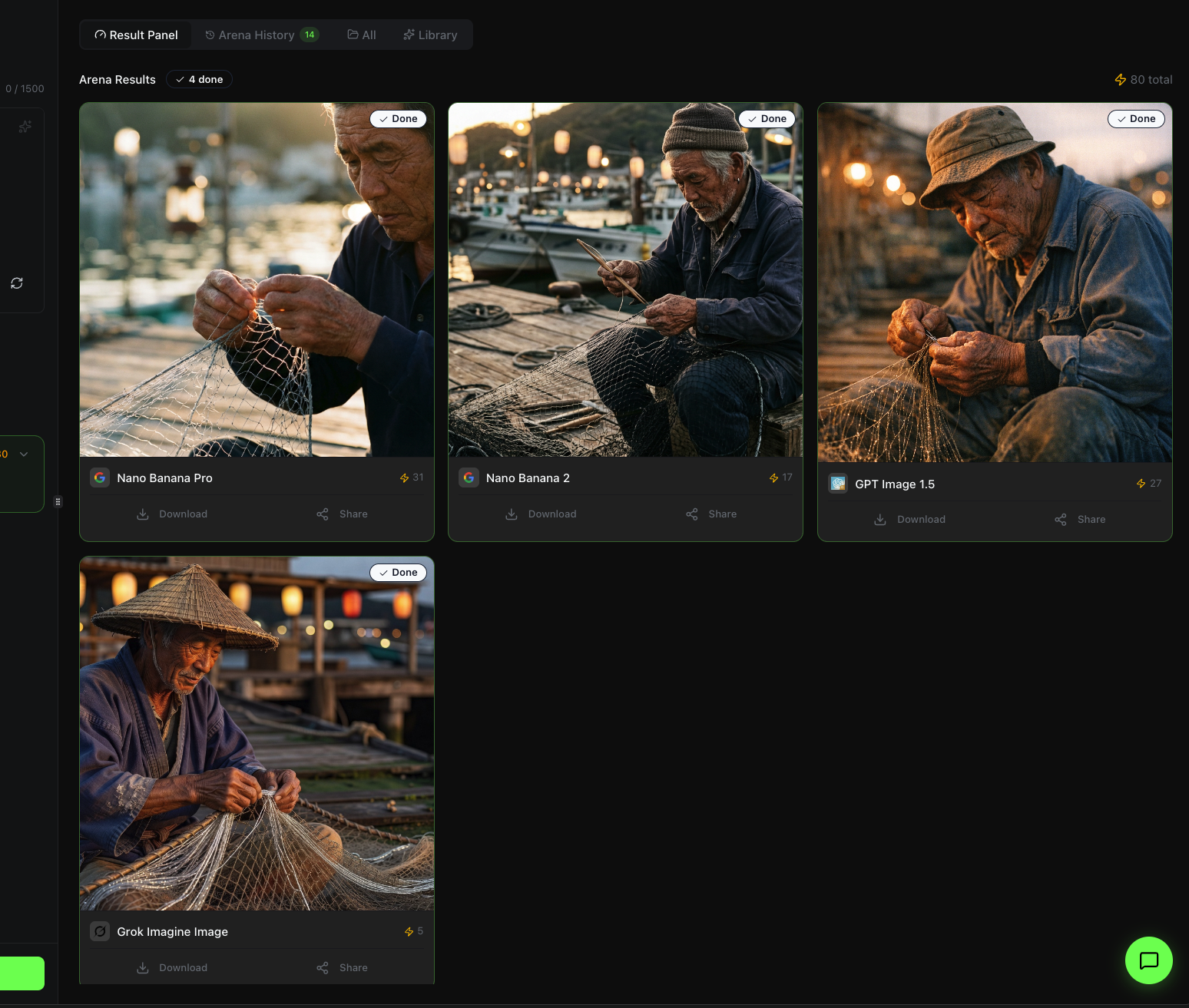
Task: Click the 4 done status badge
Action: coord(199,80)
